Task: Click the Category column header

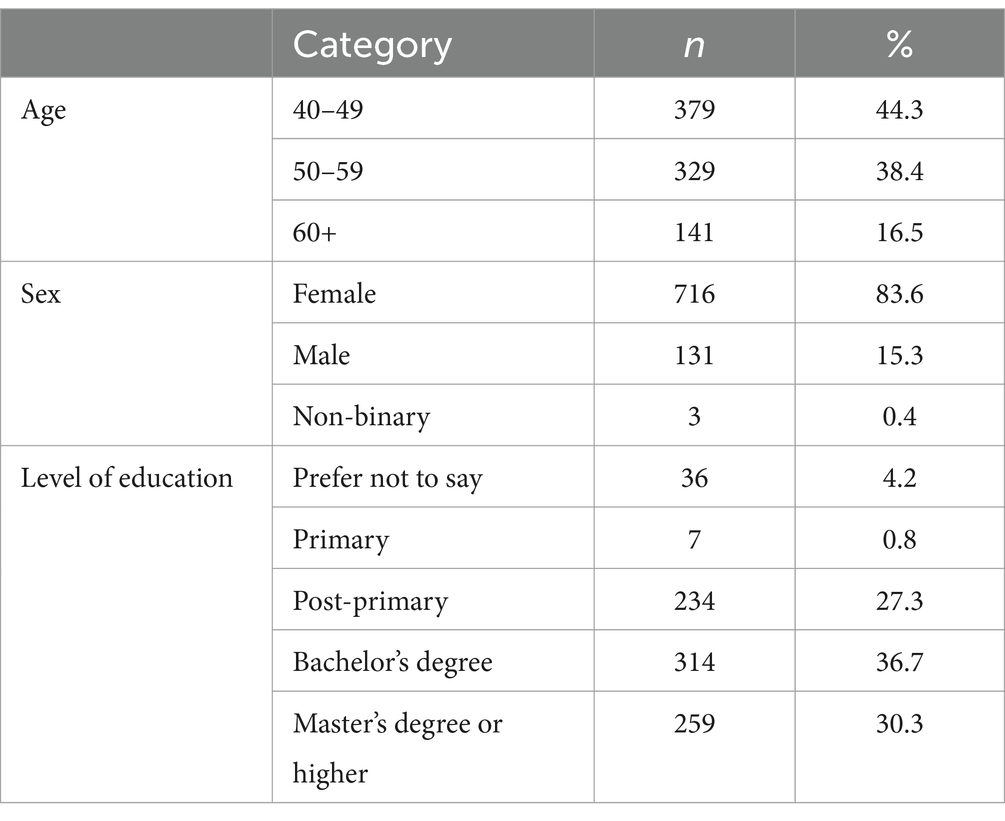Action: 372,46
